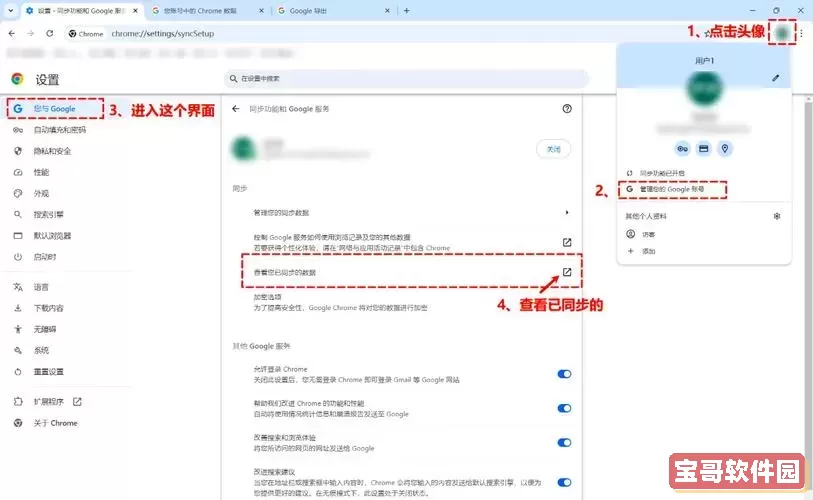
Task: Click the help question mark icon
Action: point(567,108)
